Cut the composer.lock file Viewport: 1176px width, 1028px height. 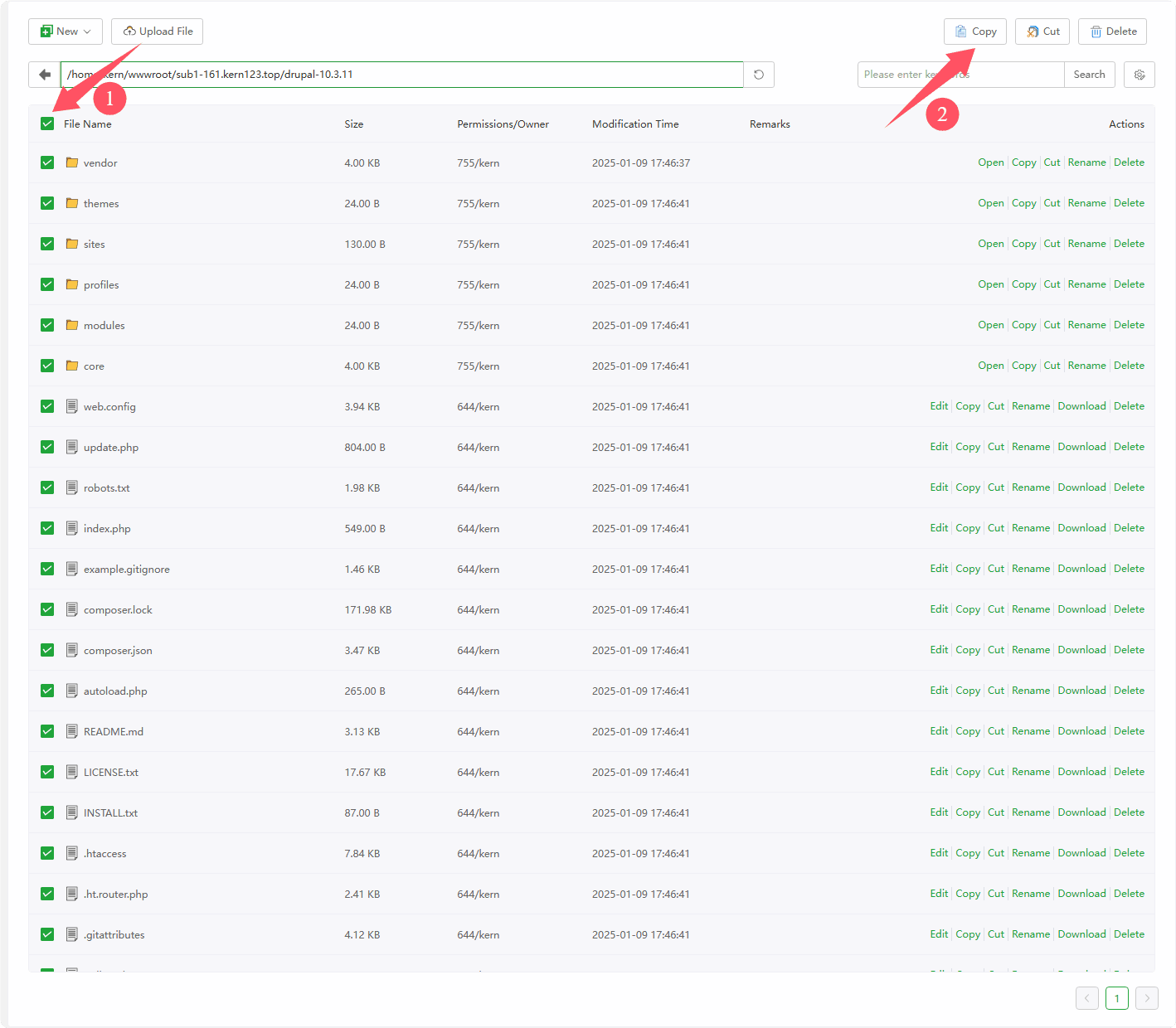point(996,609)
